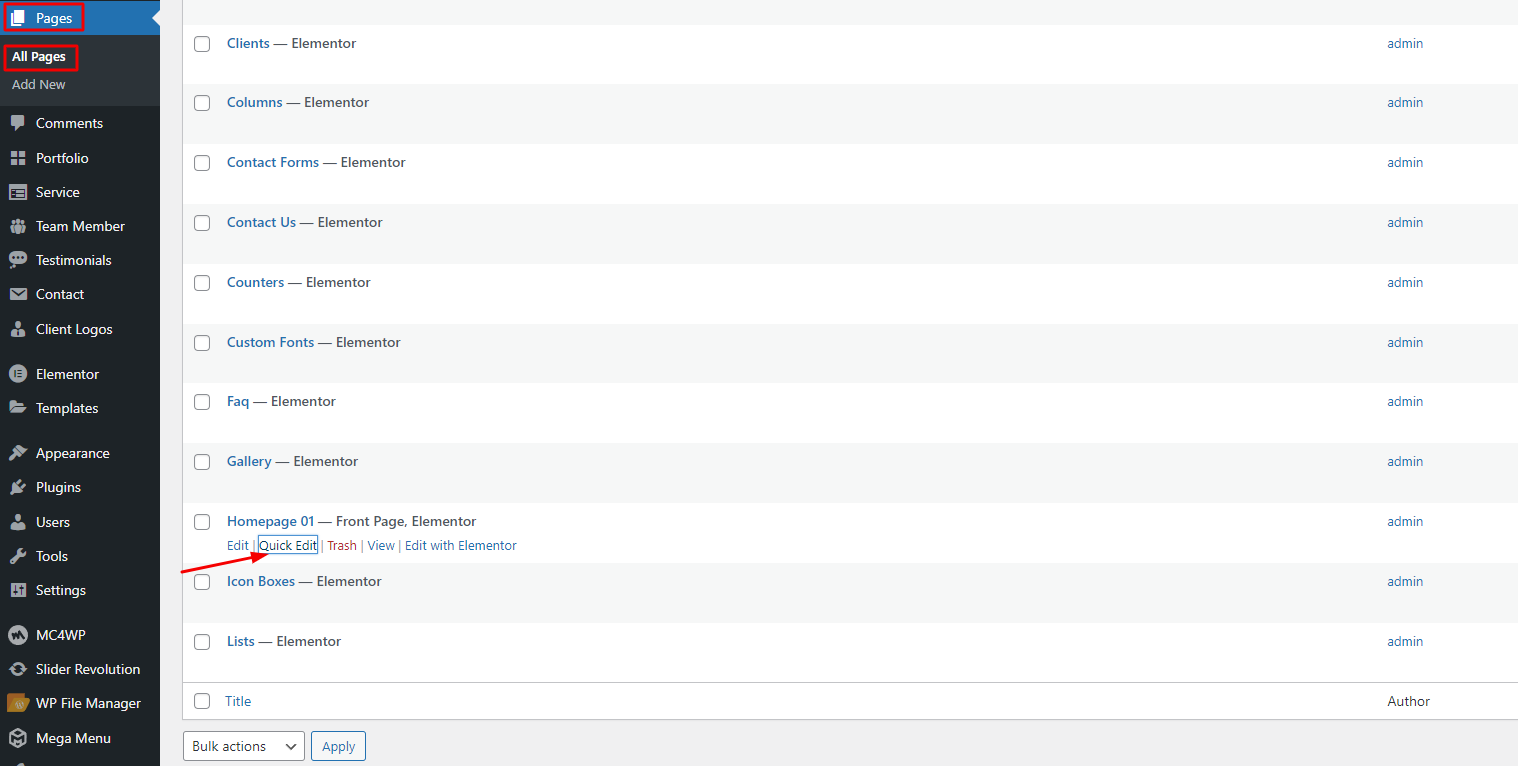Toggle the select-all checkbox beside Title
1518x766 pixels.
pyautogui.click(x=202, y=701)
